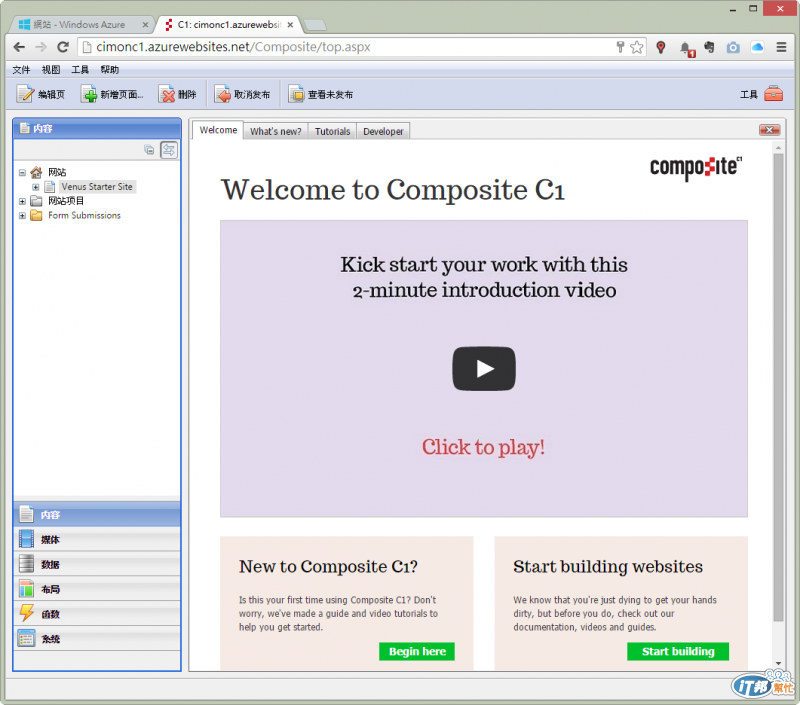The width and height of the screenshot is (800, 705).
Task: Expand the Form Submissions node
Action: coord(22,216)
